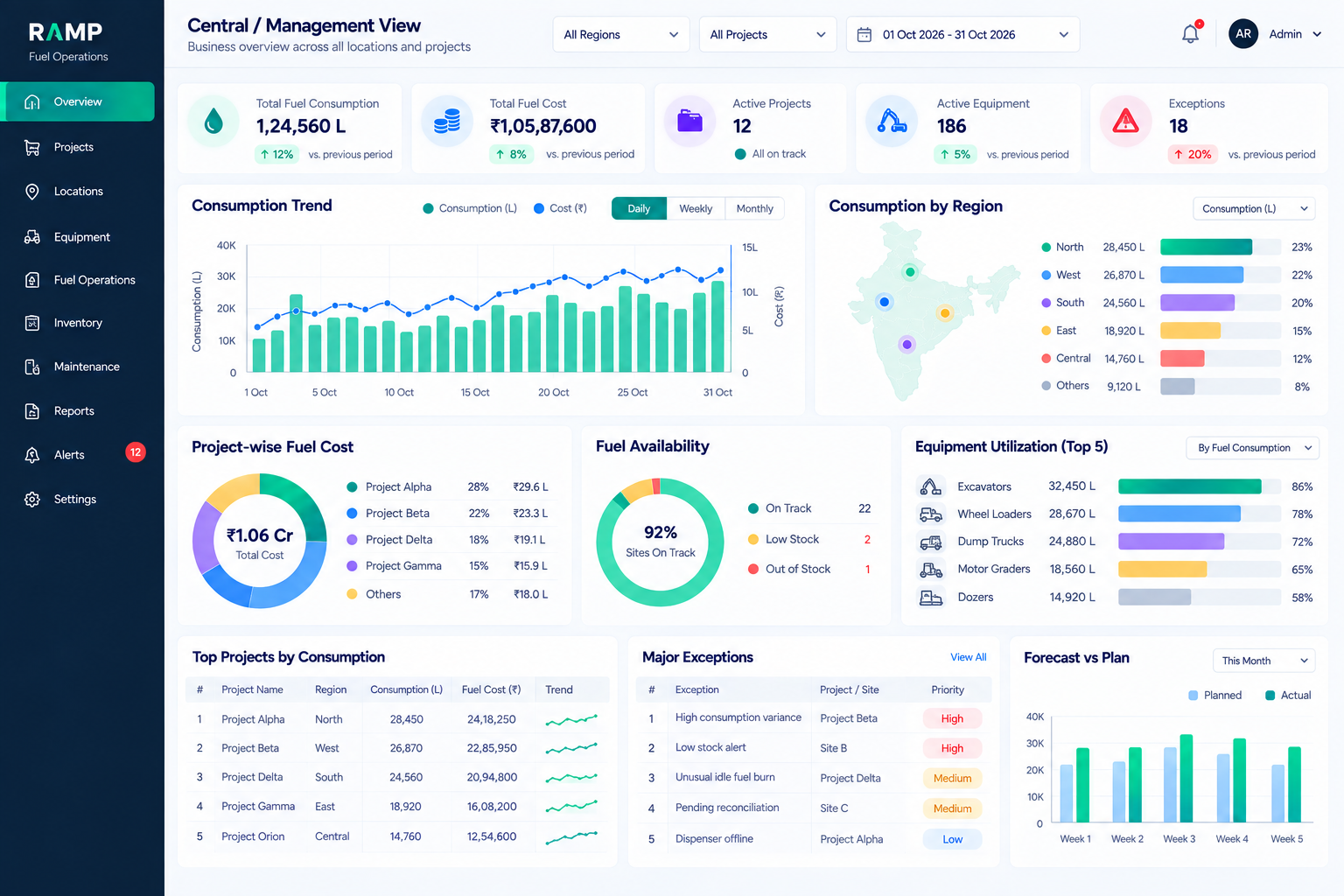1344x896 pixels.
Task: Toggle the Planned legend in Forecast chart
Action: tap(1214, 696)
